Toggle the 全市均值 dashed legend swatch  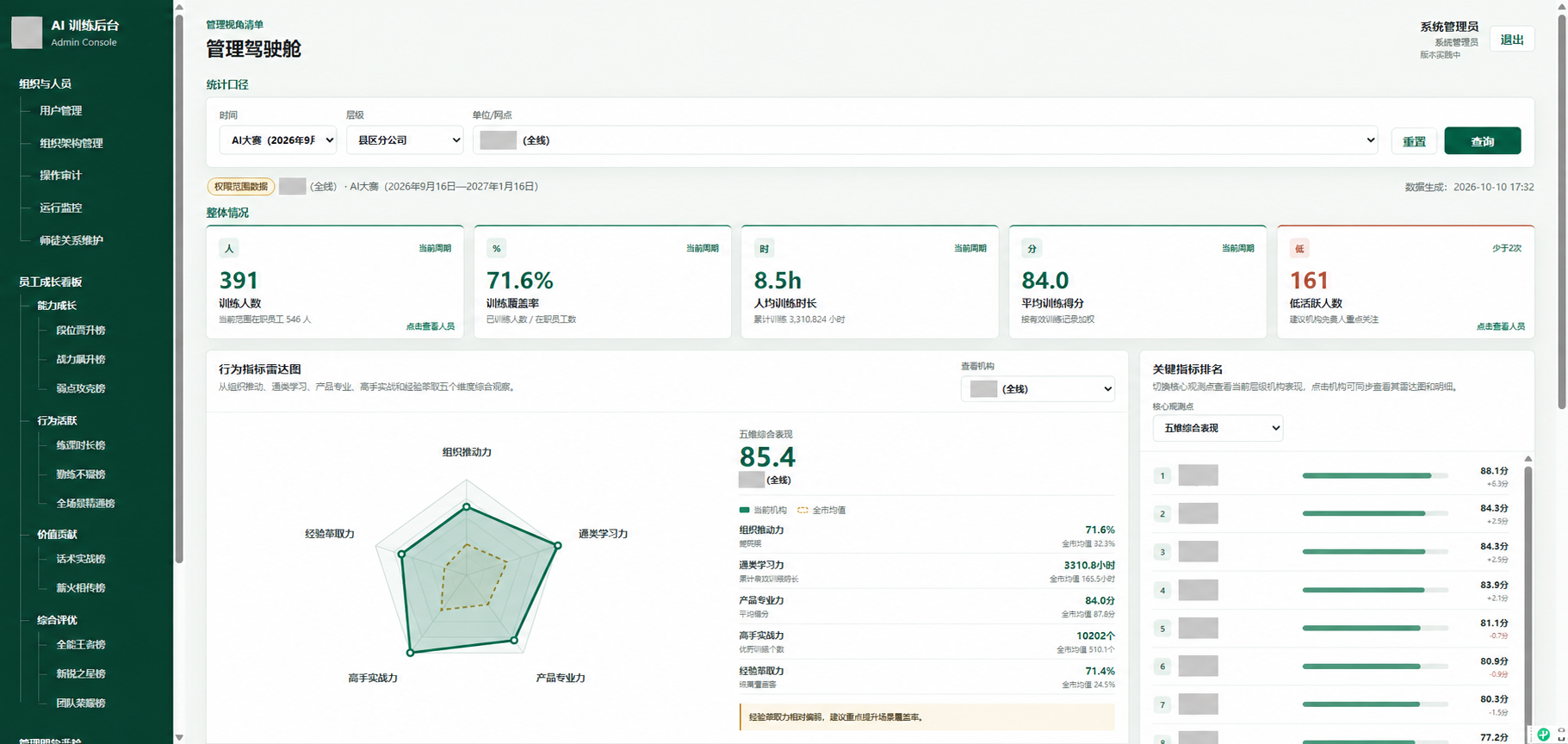(803, 510)
